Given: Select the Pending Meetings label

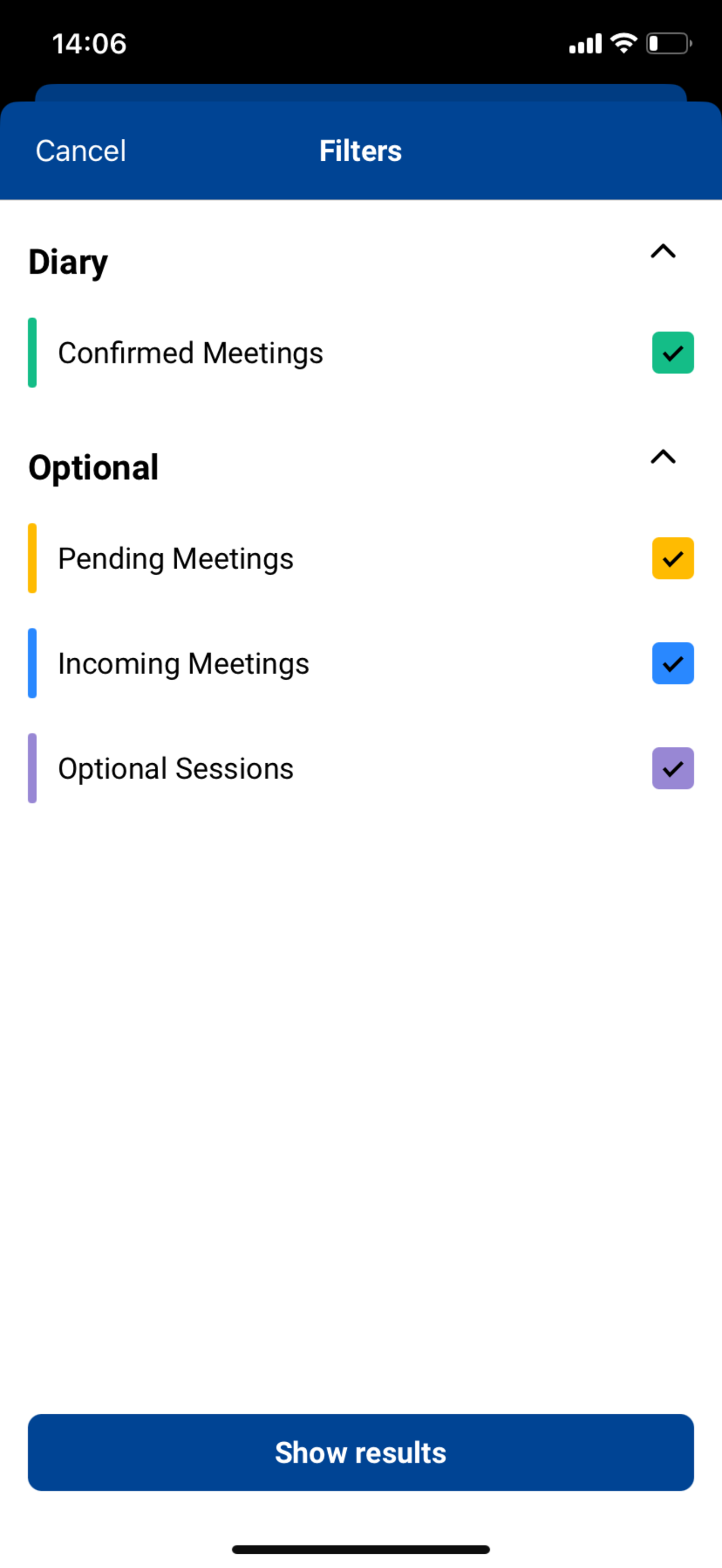Looking at the screenshot, I should [x=176, y=559].
